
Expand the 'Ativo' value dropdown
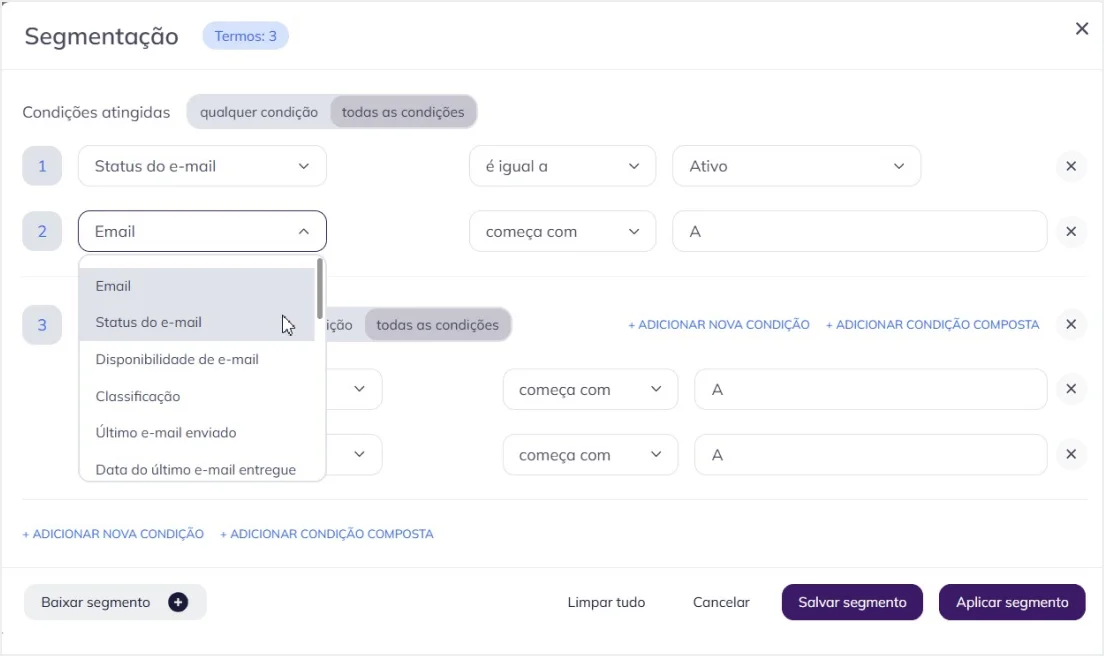796,166
